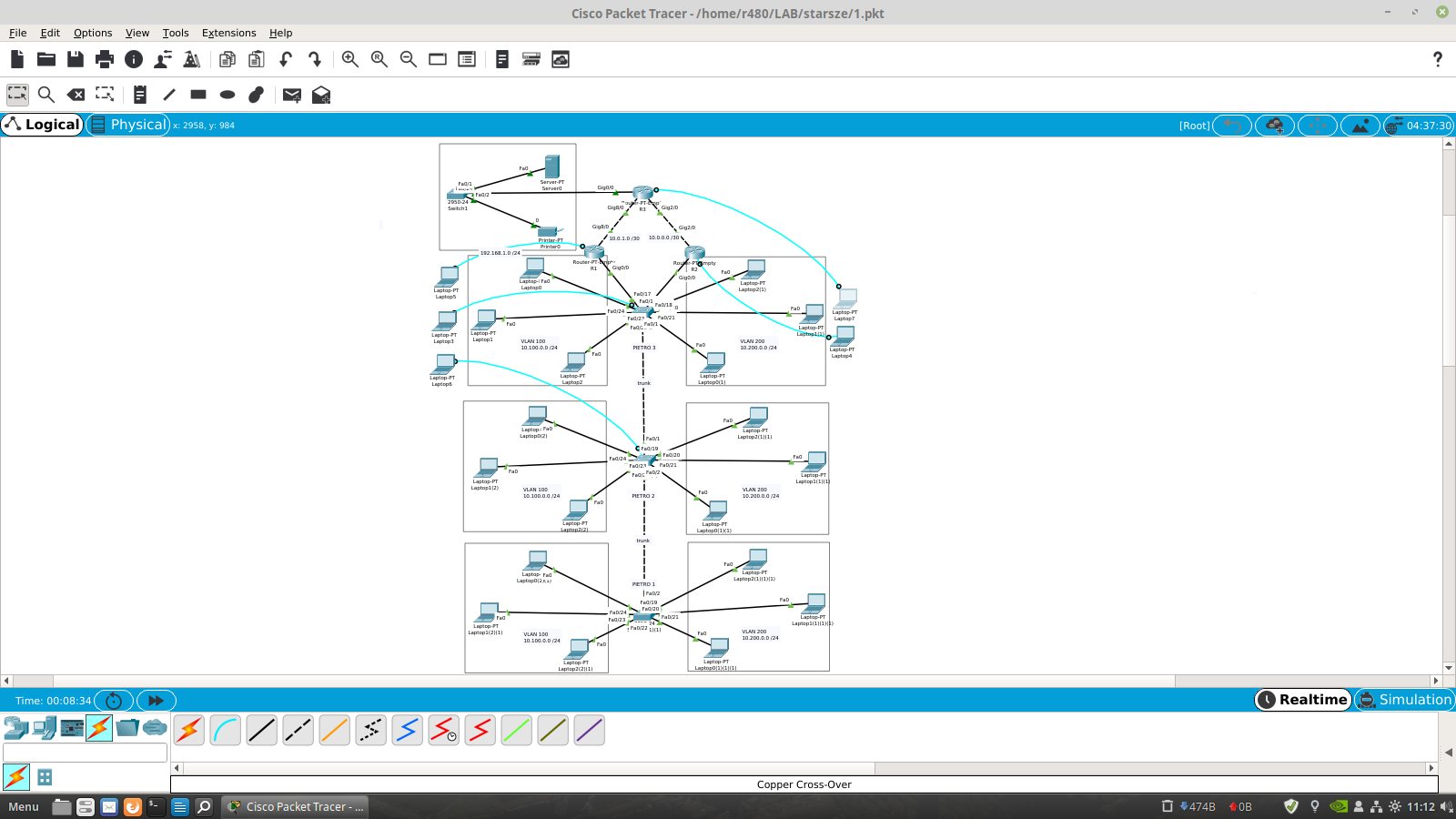
Task: Click the Place Note tool icon
Action: [x=139, y=95]
